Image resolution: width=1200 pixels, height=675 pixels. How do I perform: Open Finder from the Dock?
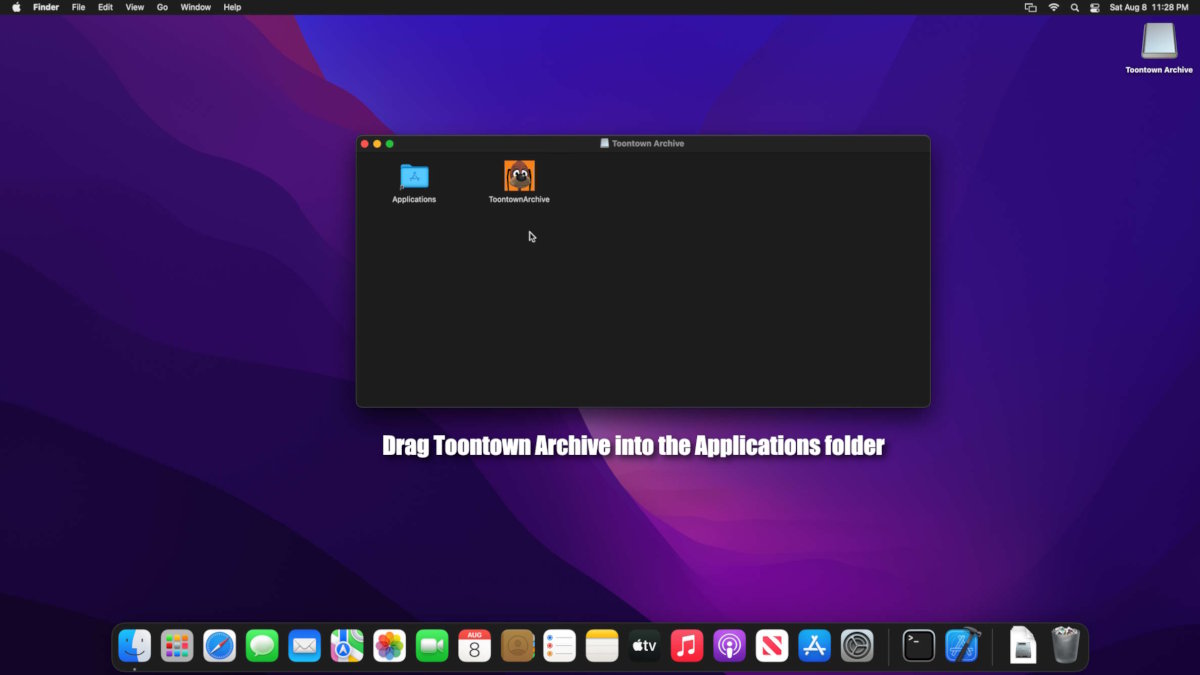pos(134,646)
